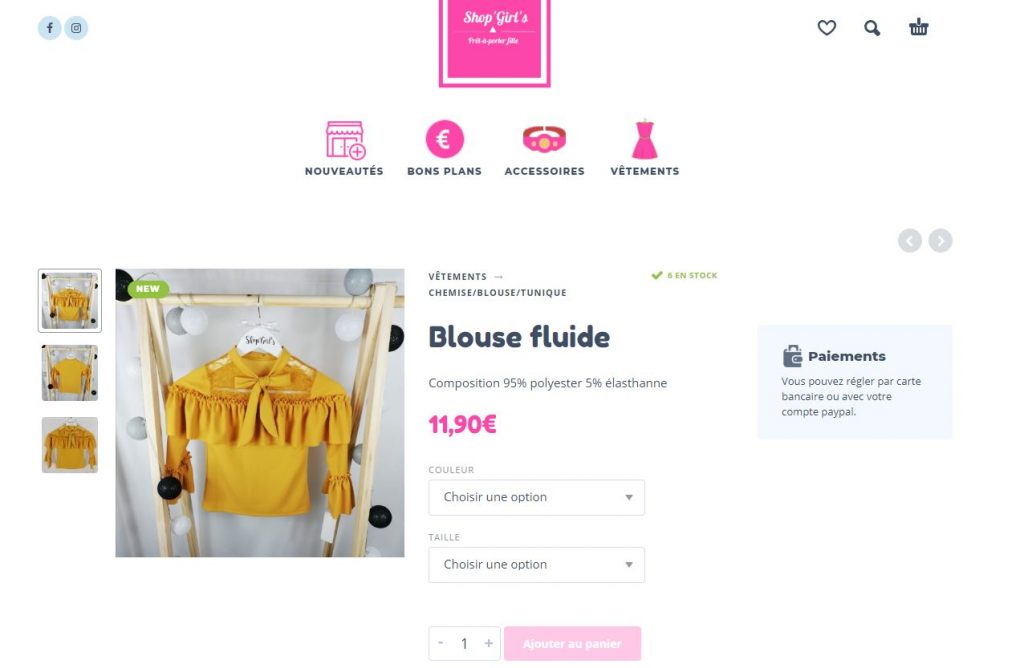Decrease quantity with minus button
Screen dimensions: 1024x668
[x=441, y=643]
